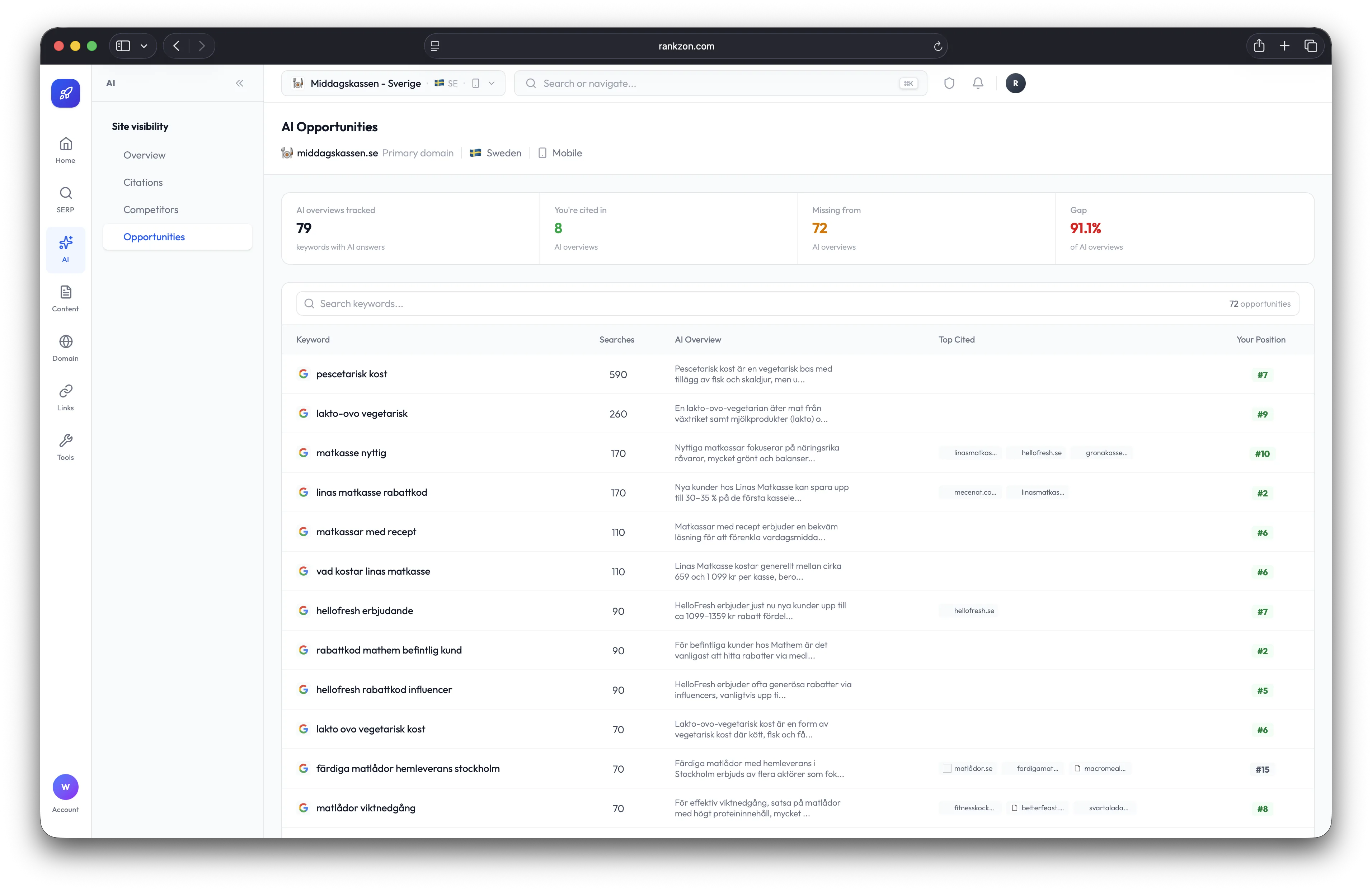Click the shield icon in the header
This screenshot has width=1372, height=891.
click(949, 83)
